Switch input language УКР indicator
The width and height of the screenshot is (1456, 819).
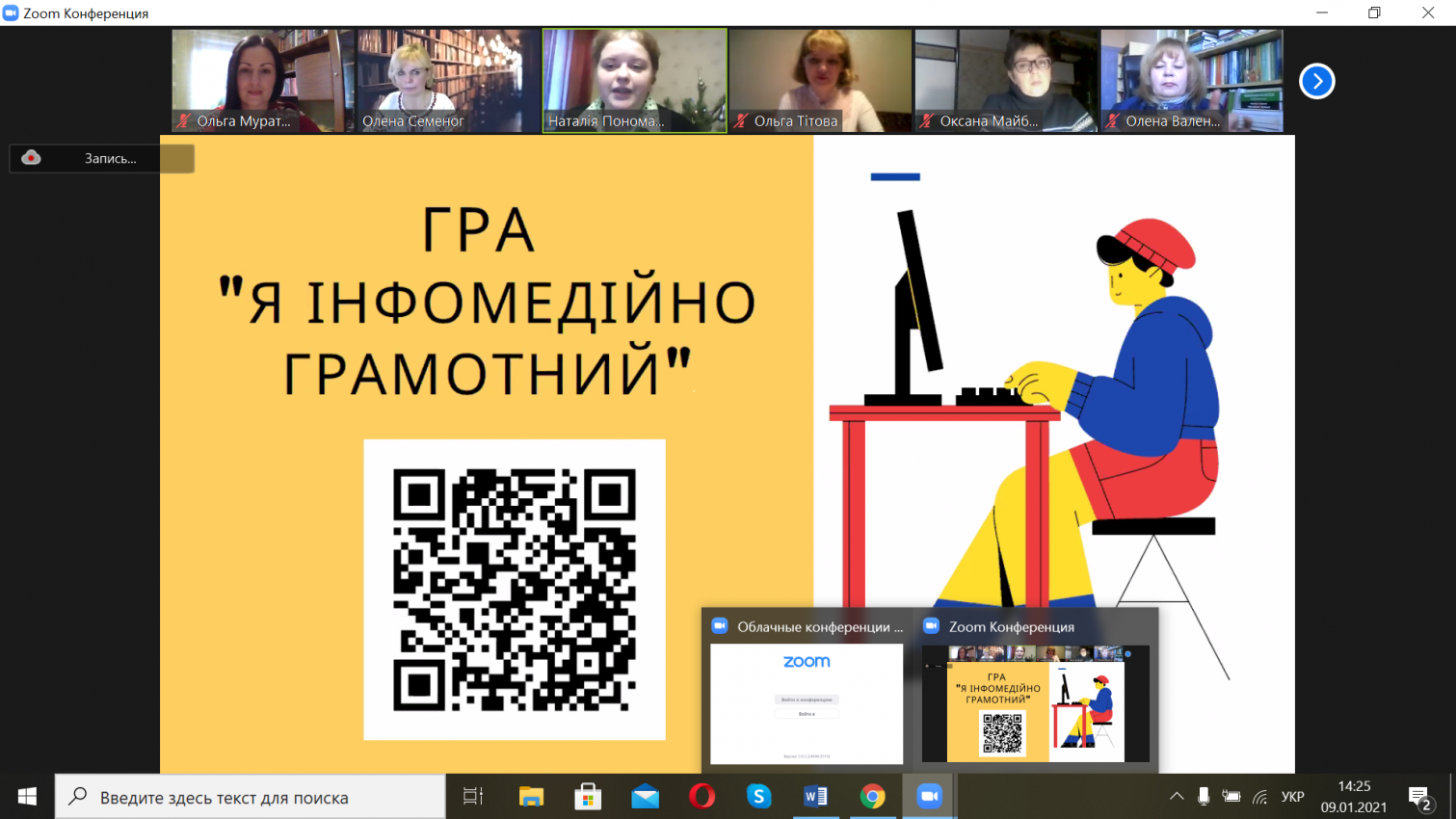[x=1293, y=797]
